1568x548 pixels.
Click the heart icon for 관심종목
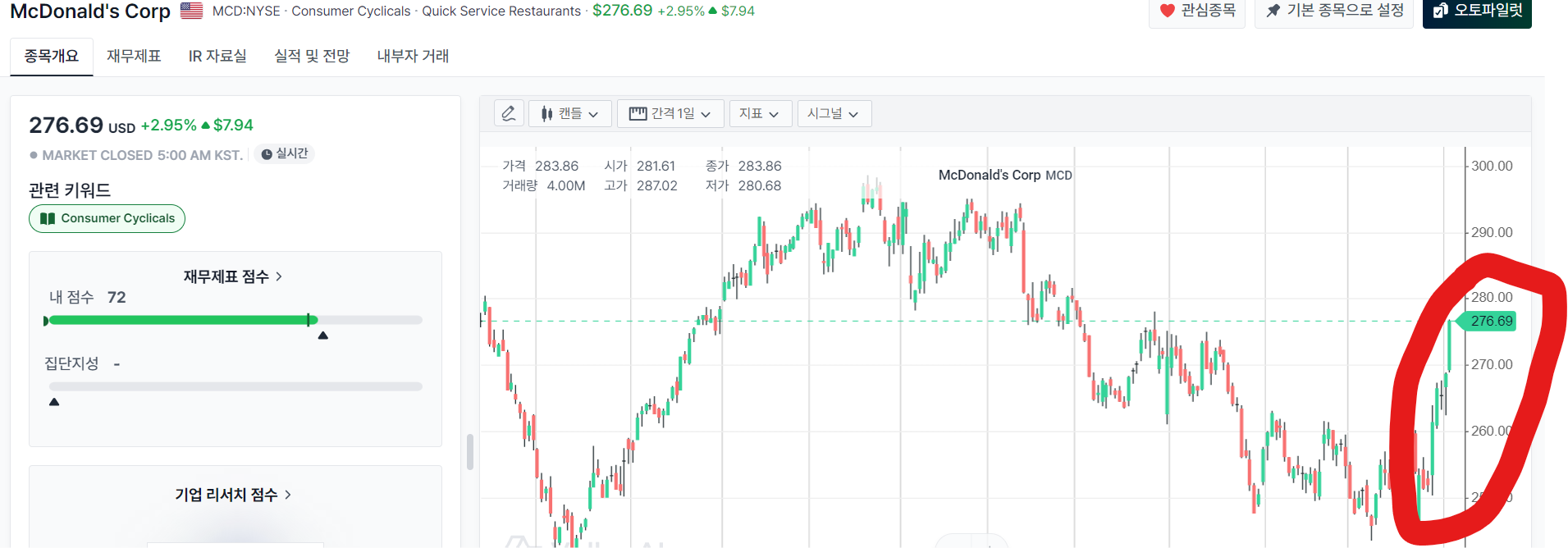[x=1168, y=11]
